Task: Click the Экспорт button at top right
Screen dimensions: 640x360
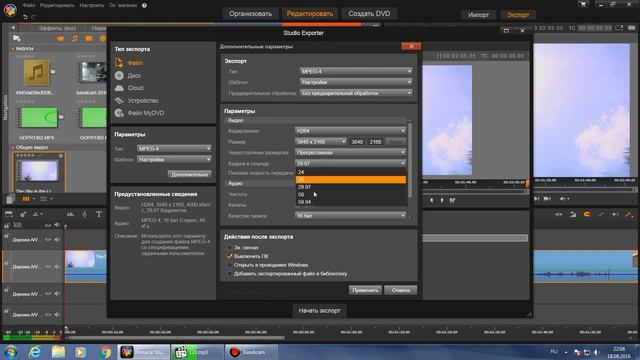Action: click(x=518, y=15)
